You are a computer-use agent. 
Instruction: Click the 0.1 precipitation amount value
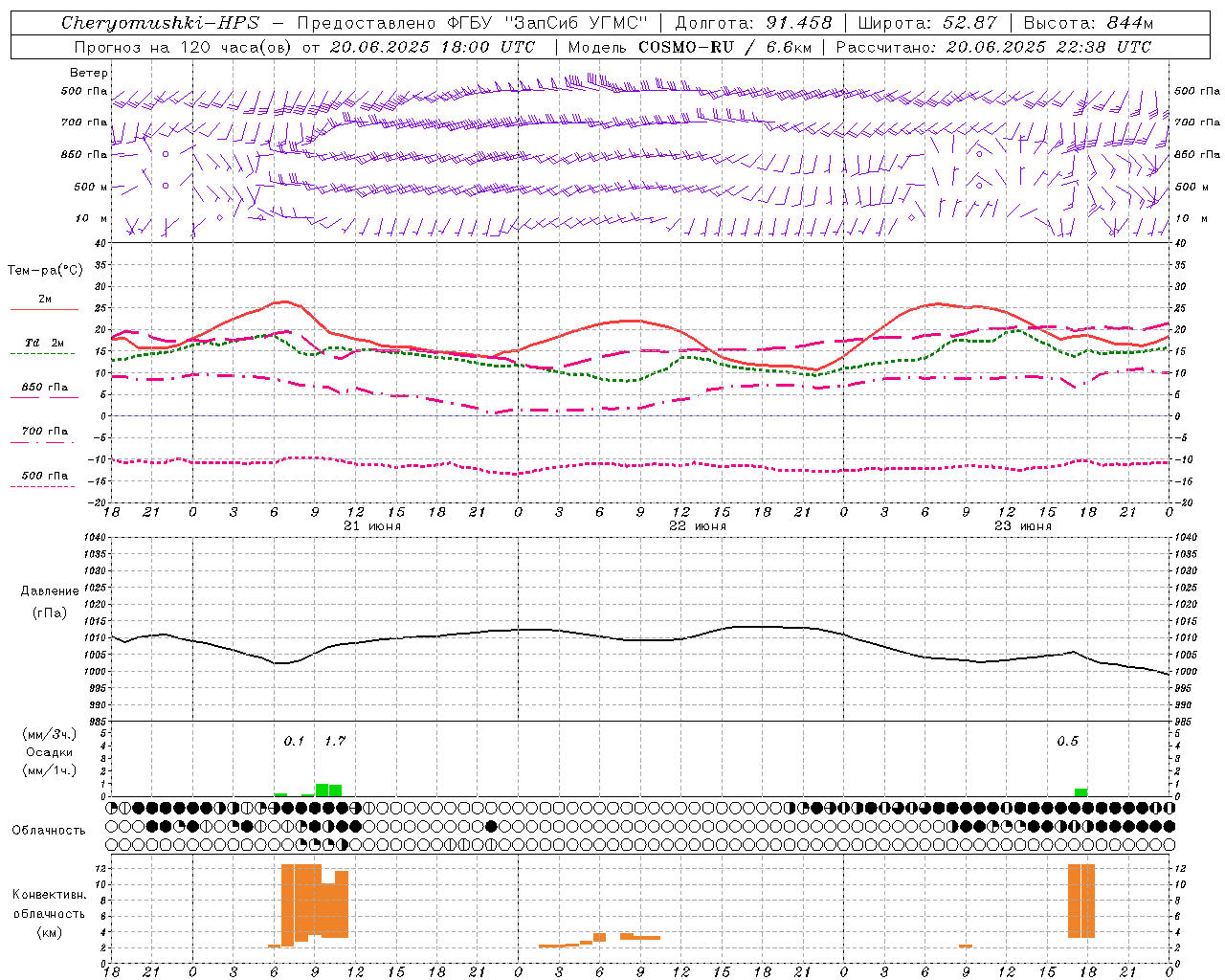coord(294,741)
